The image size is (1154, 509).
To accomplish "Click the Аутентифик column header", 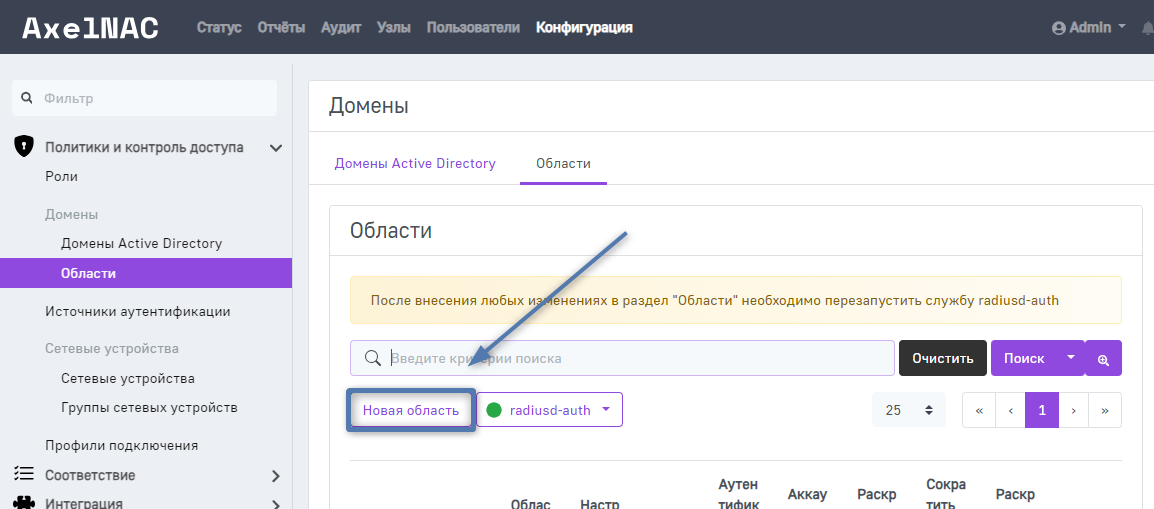I will click(737, 493).
